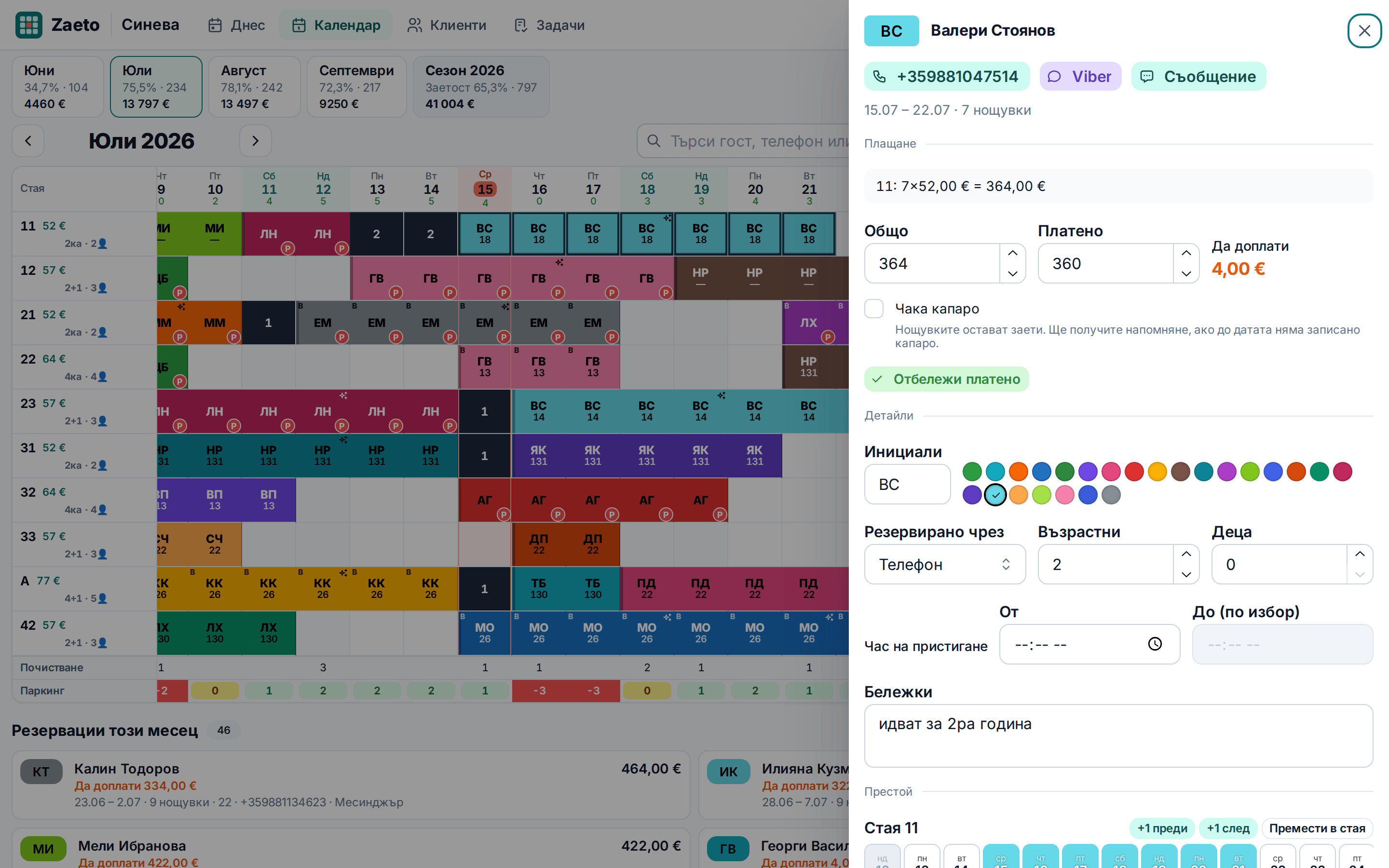Increase the Деца count
The image size is (1389, 868).
click(1360, 554)
